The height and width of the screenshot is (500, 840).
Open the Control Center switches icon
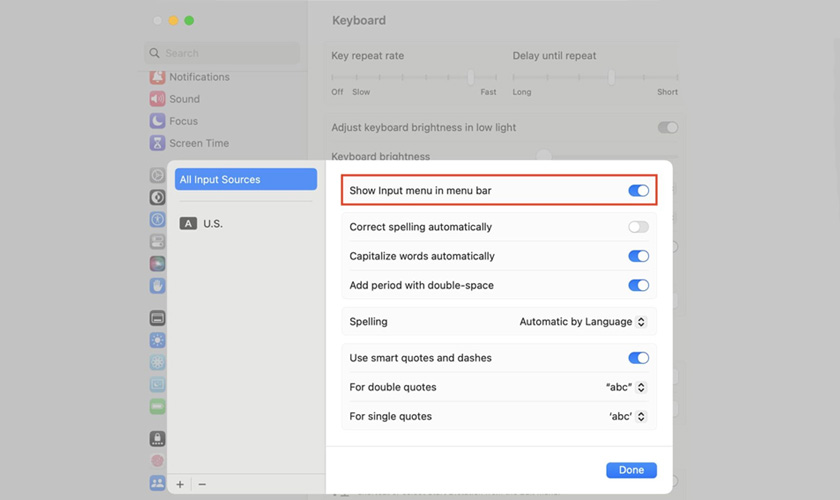[x=157, y=241]
